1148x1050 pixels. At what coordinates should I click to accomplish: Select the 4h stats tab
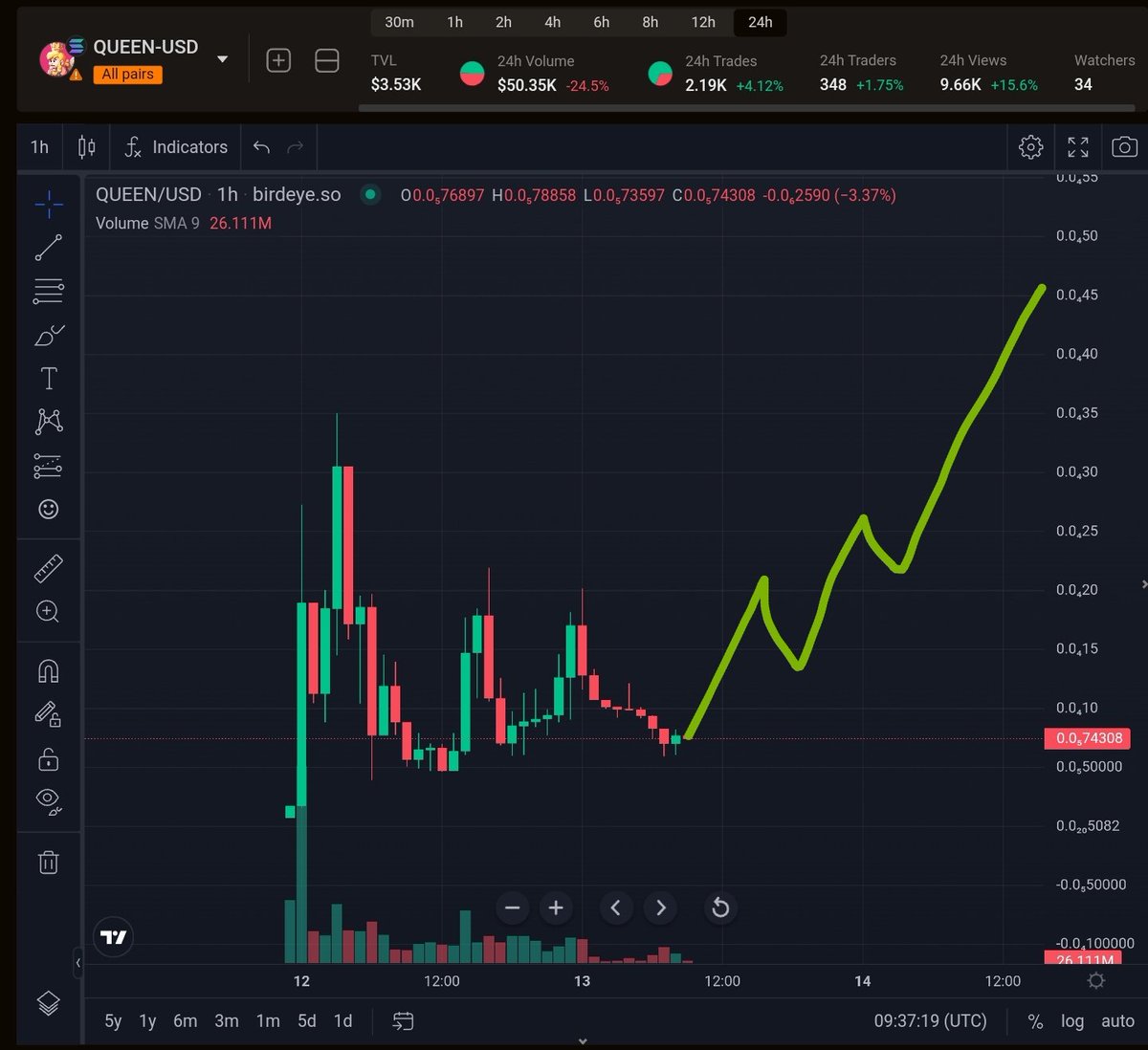click(x=553, y=22)
